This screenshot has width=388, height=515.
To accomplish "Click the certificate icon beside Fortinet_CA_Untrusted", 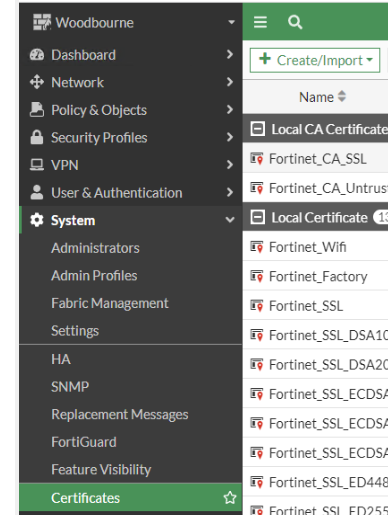I will pyautogui.click(x=257, y=188).
